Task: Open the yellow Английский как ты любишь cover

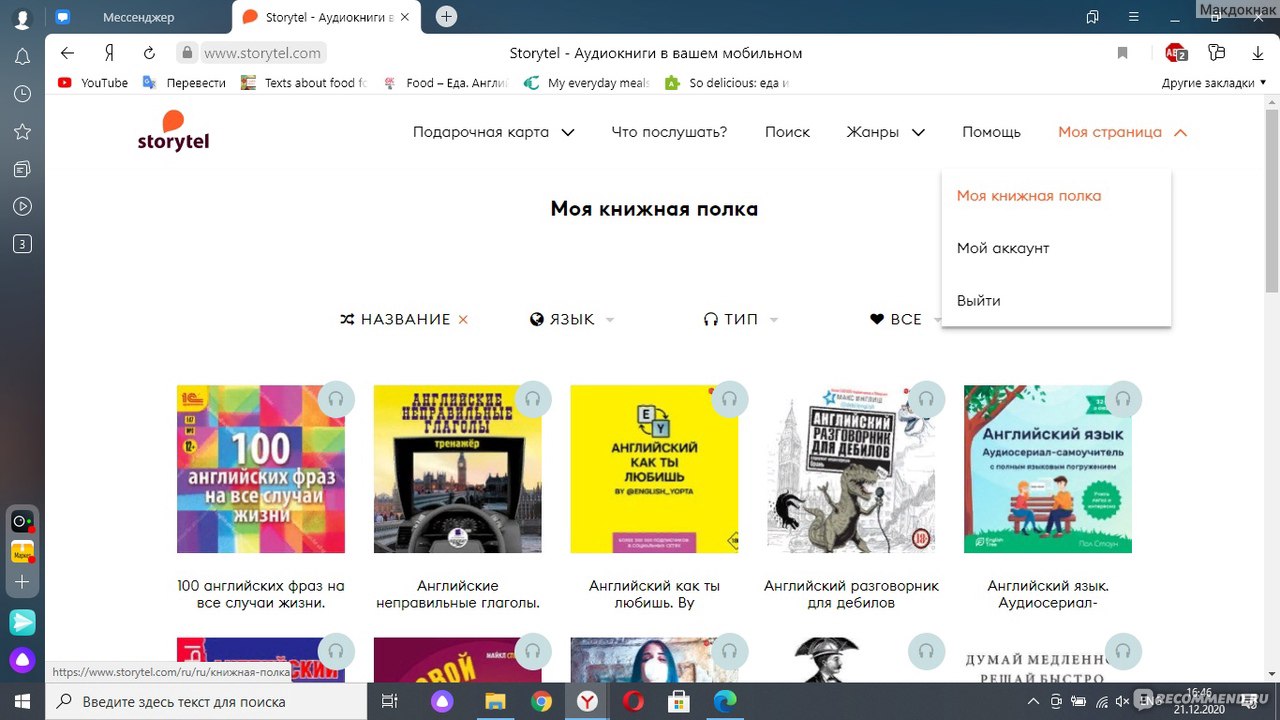Action: click(654, 469)
